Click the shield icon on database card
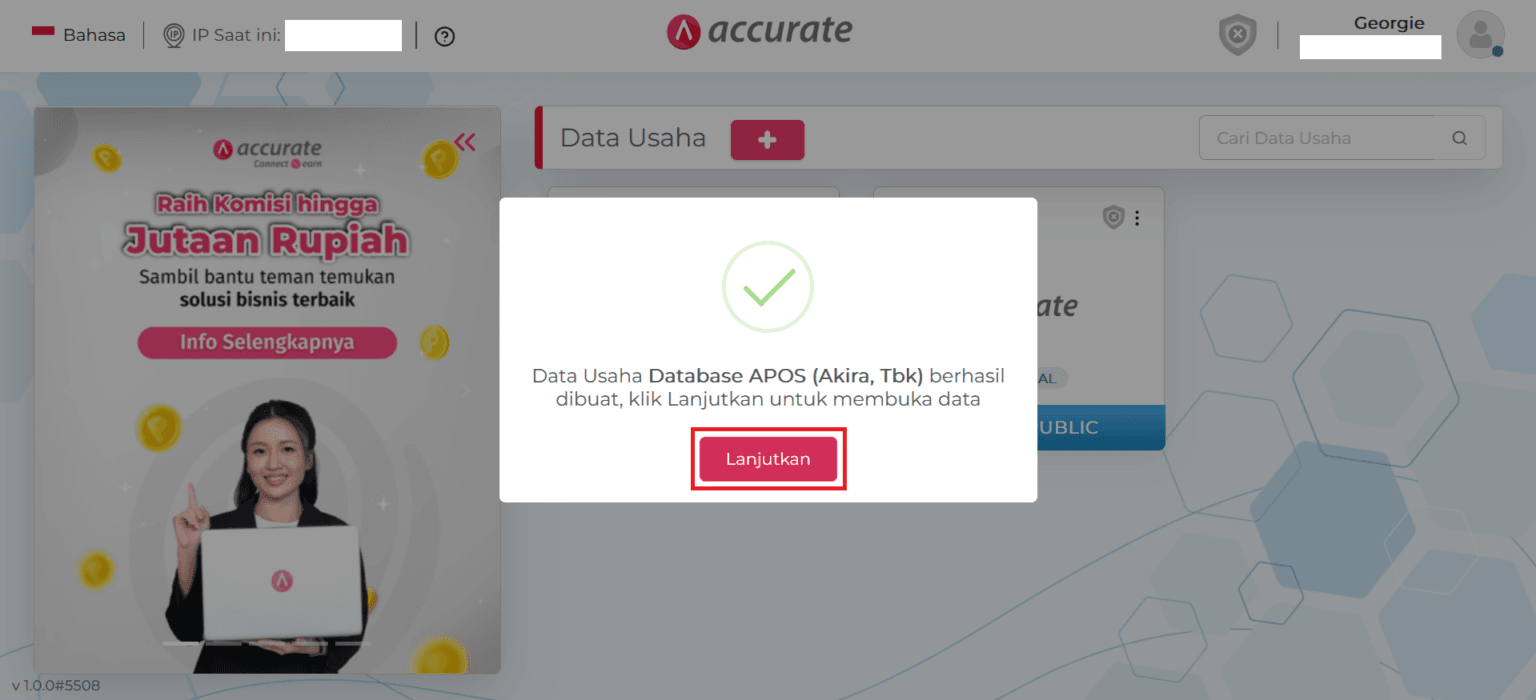This screenshot has height=700, width=1536. (x=1113, y=217)
